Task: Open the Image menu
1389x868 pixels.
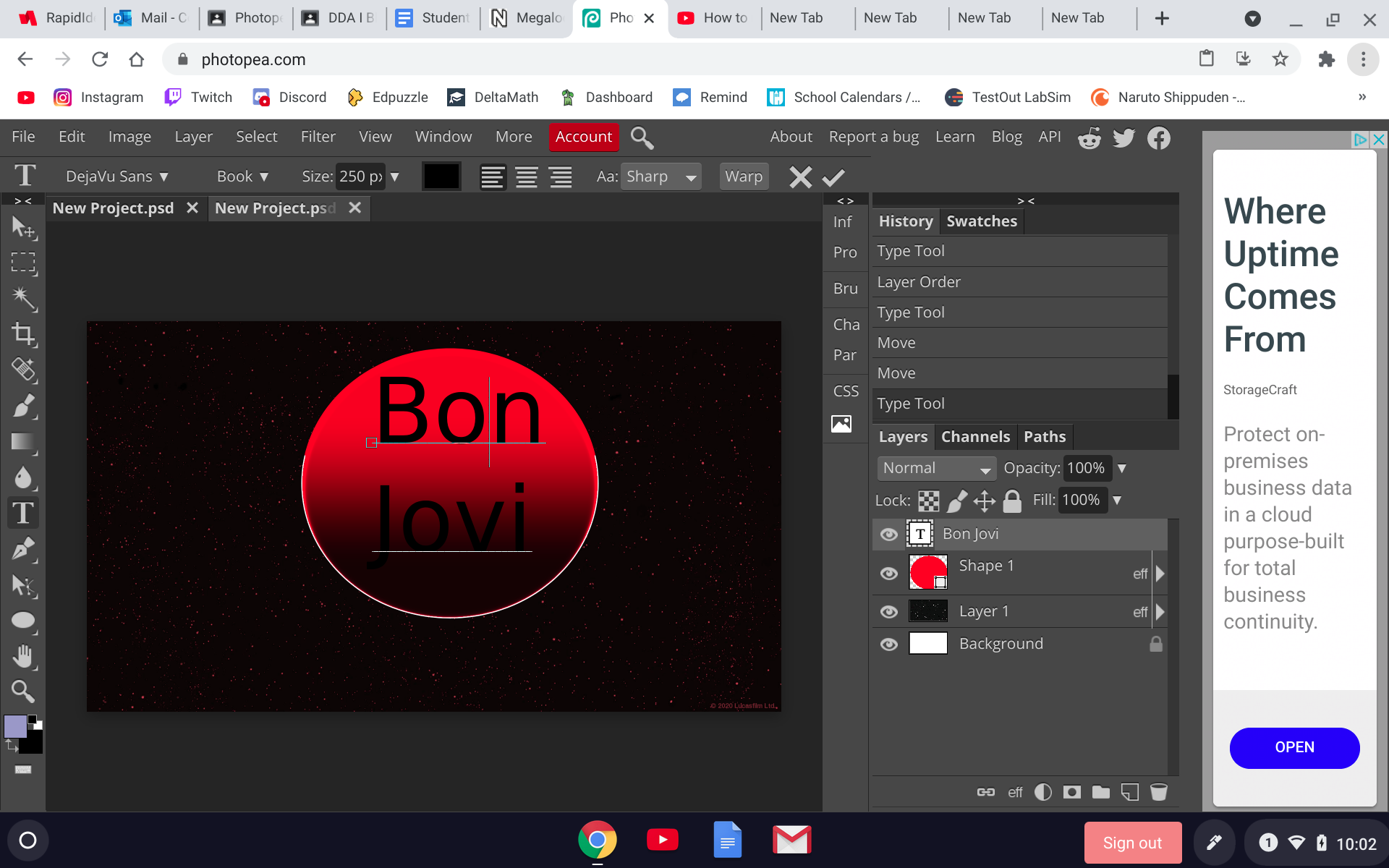Action: tap(129, 137)
